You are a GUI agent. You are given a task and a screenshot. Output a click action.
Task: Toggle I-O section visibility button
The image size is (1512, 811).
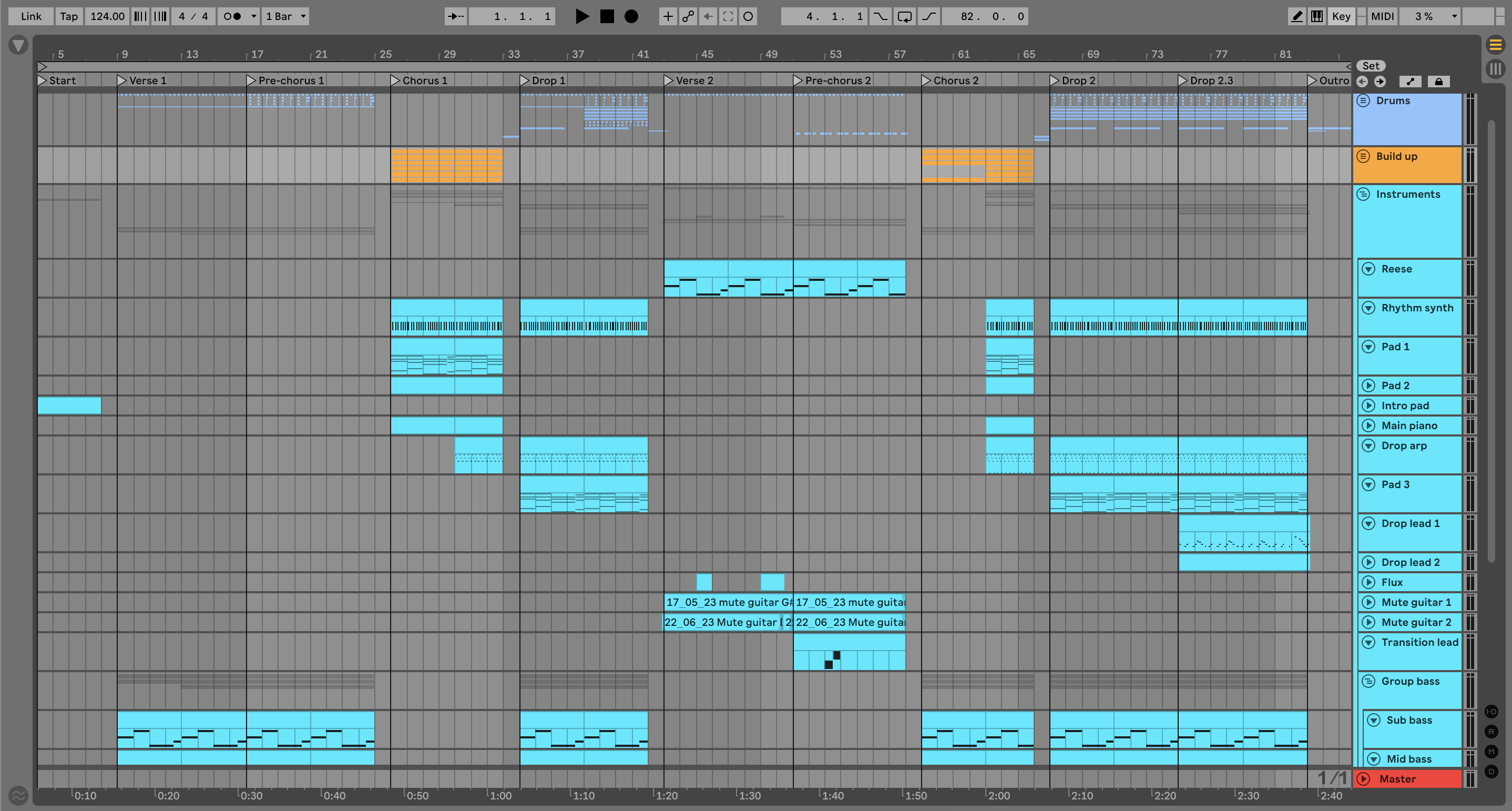(x=1491, y=712)
